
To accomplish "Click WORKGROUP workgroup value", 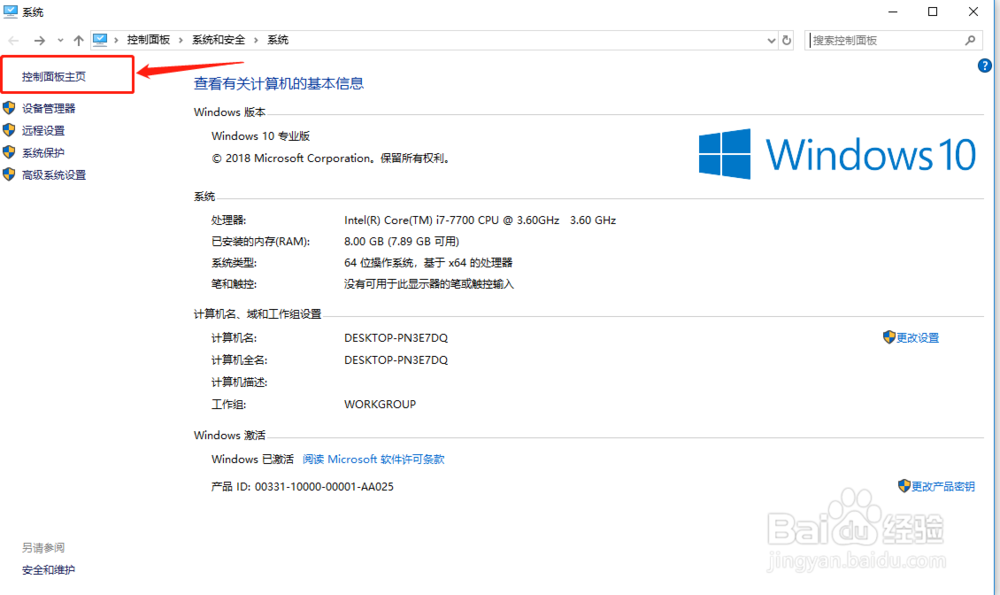I will click(380, 404).
